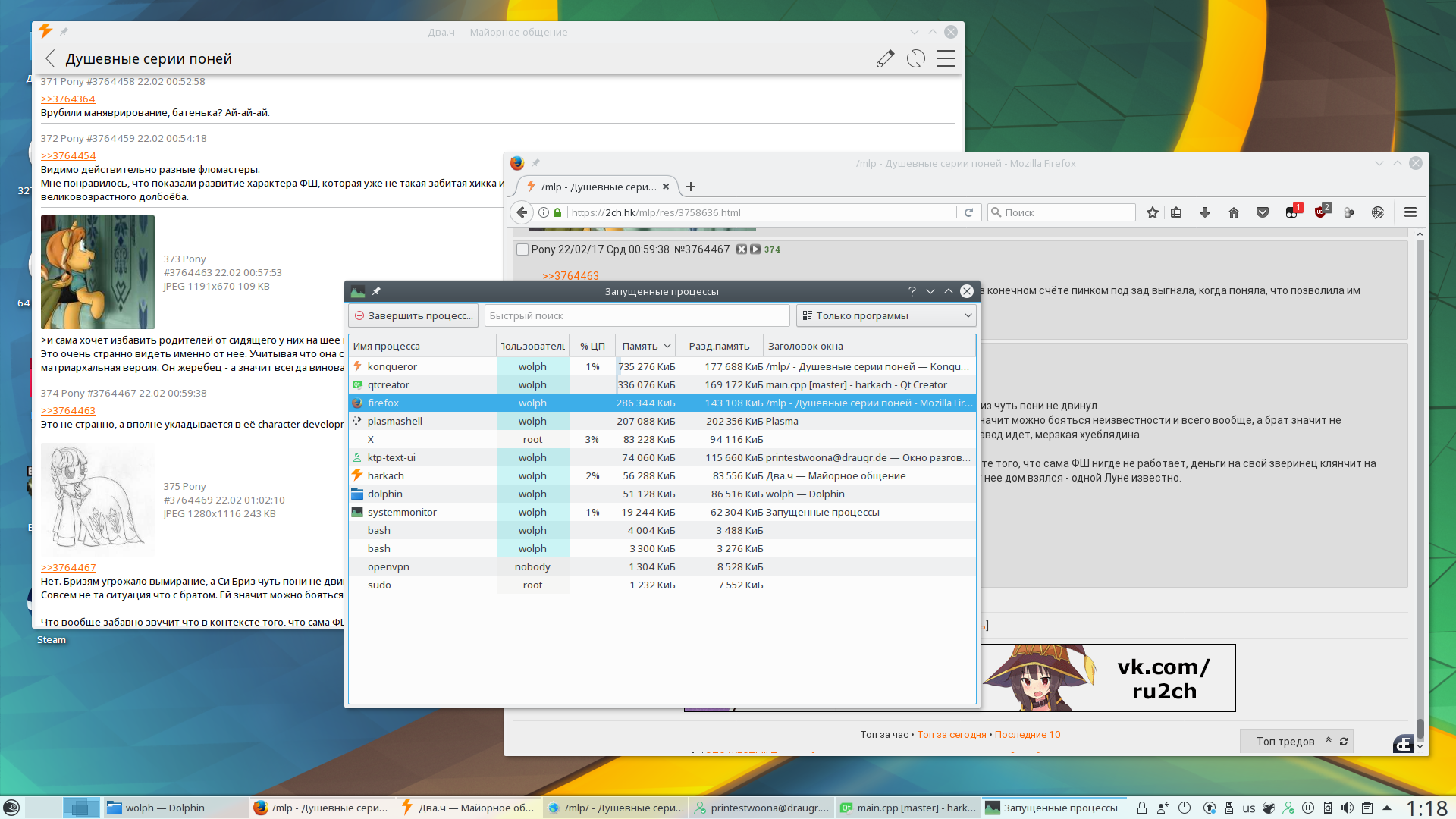Image resolution: width=1456 pixels, height=819 pixels.
Task: Click the Firefox home icon
Action: (1234, 212)
